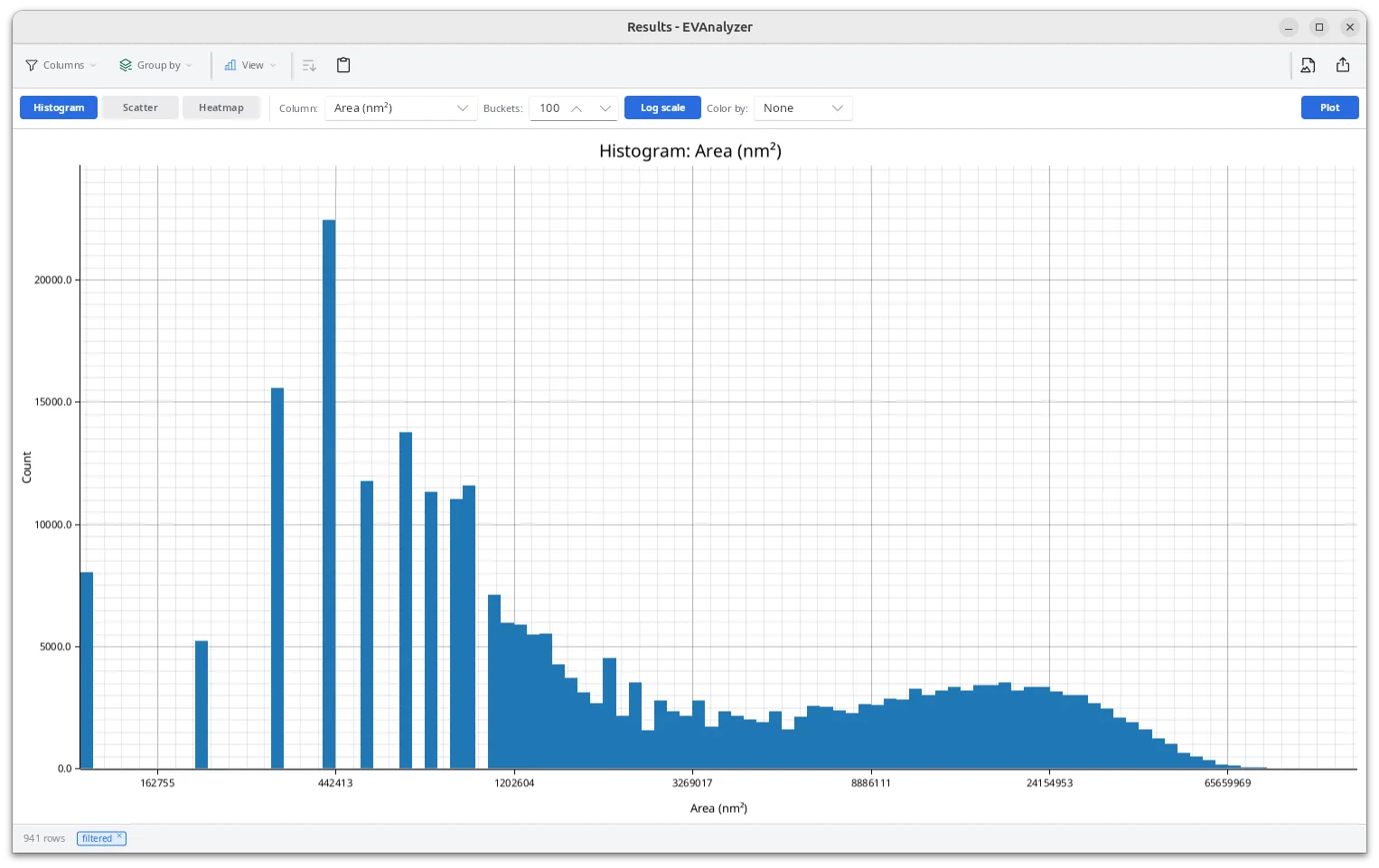The image size is (1379, 868).
Task: Open the Columns filter dropdown
Action: pos(61,65)
